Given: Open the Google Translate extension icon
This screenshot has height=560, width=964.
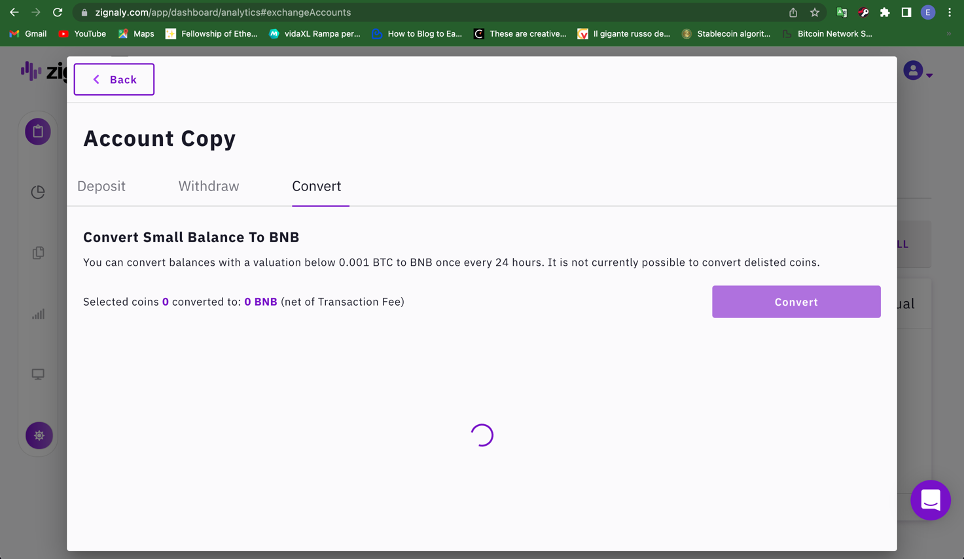Looking at the screenshot, I should coord(842,12).
